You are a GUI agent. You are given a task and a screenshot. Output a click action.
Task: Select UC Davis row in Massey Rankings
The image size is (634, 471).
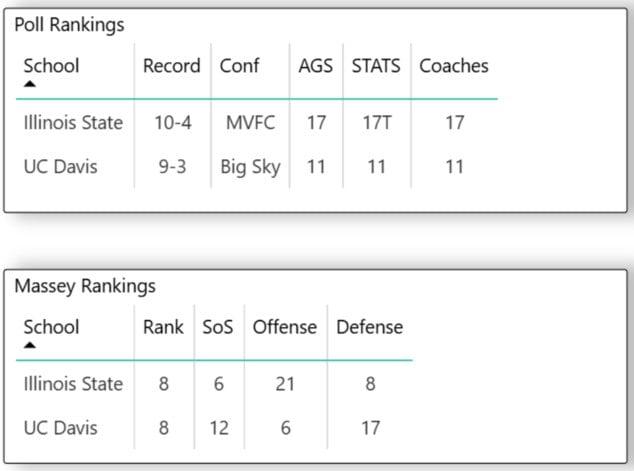[60, 428]
